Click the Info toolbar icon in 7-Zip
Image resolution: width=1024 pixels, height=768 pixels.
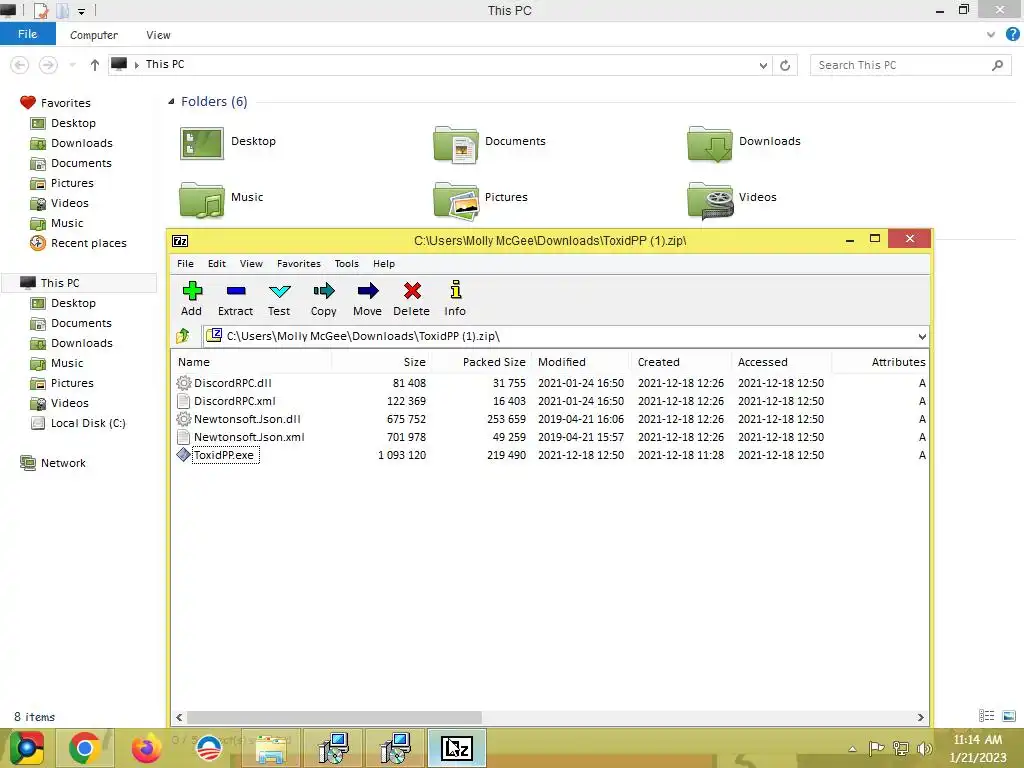coord(455,298)
